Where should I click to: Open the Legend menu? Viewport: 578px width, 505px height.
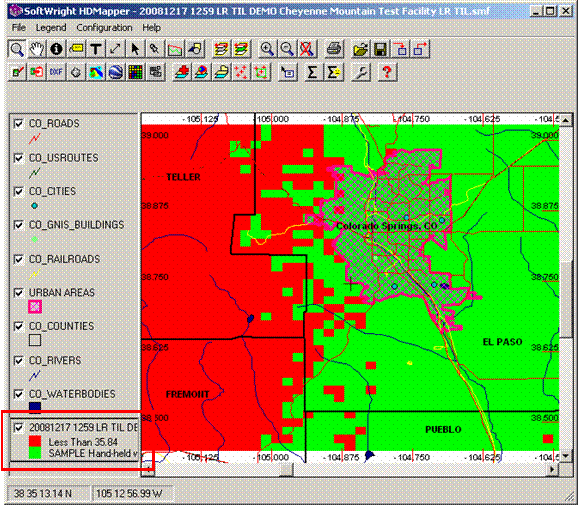(51, 28)
